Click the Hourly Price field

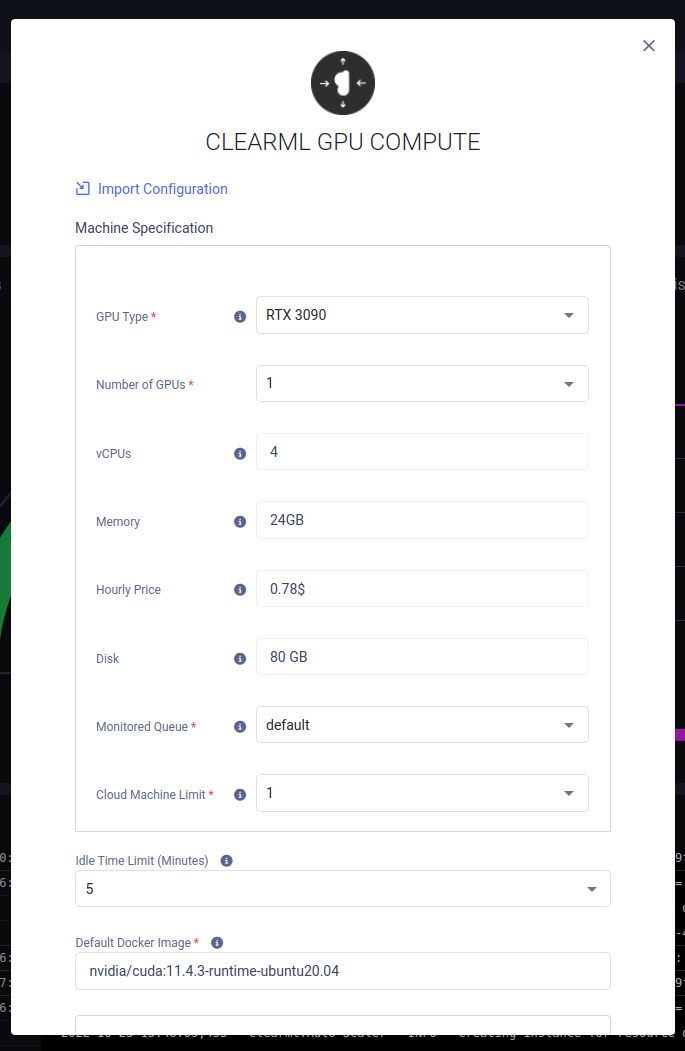(422, 589)
